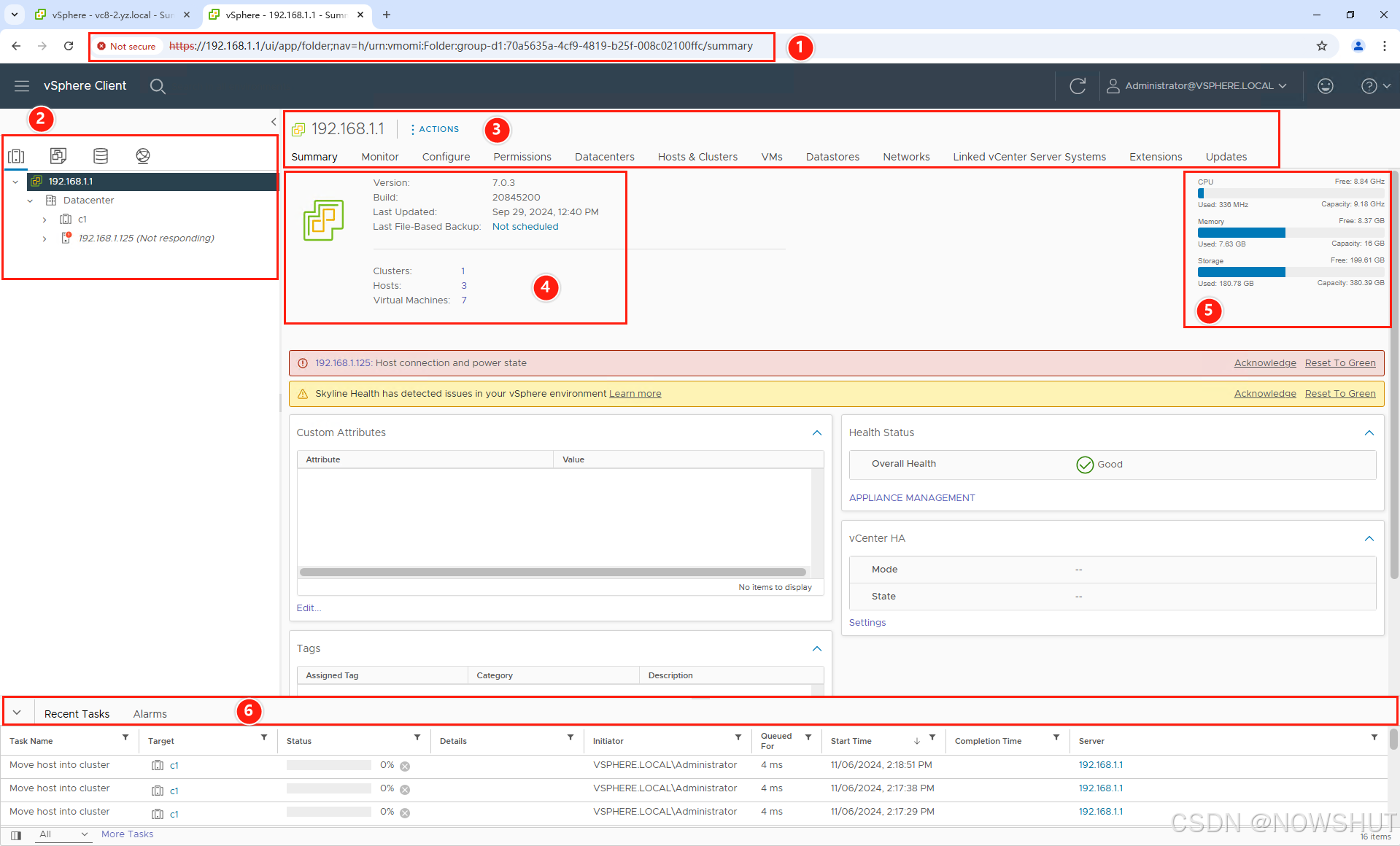Filter the Server column

(1374, 738)
